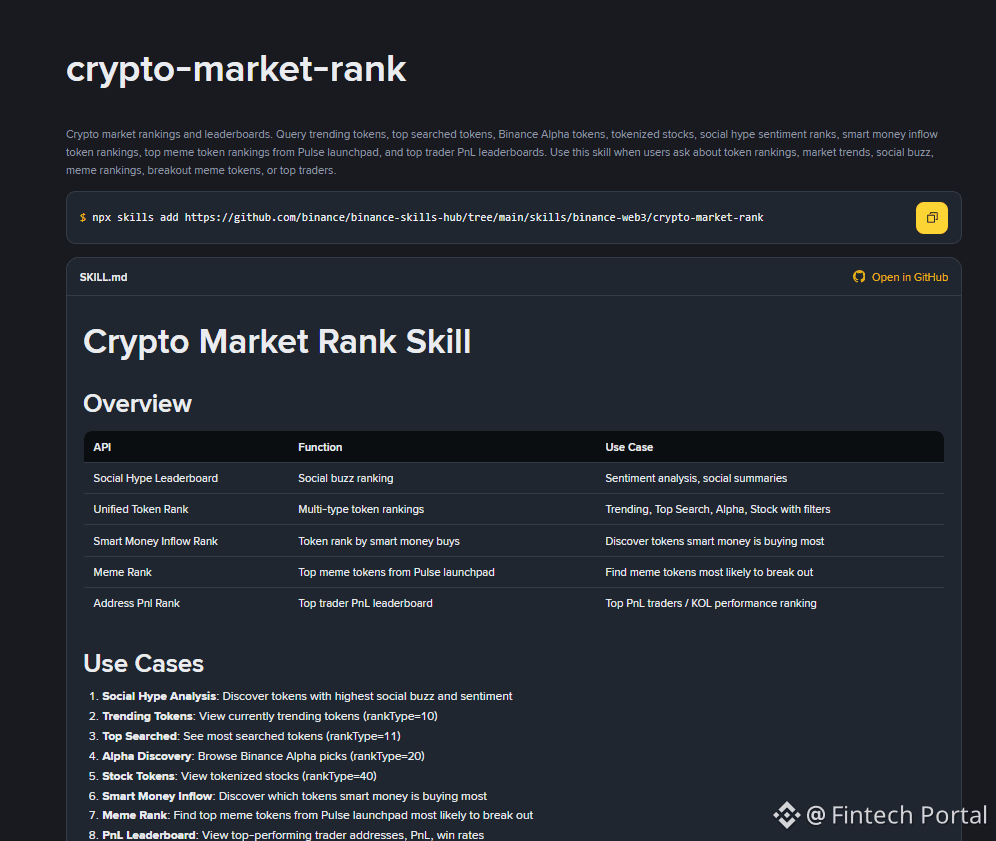This screenshot has width=996, height=841.
Task: Select the Smart Money Inflow Rank cell
Action: [x=156, y=541]
